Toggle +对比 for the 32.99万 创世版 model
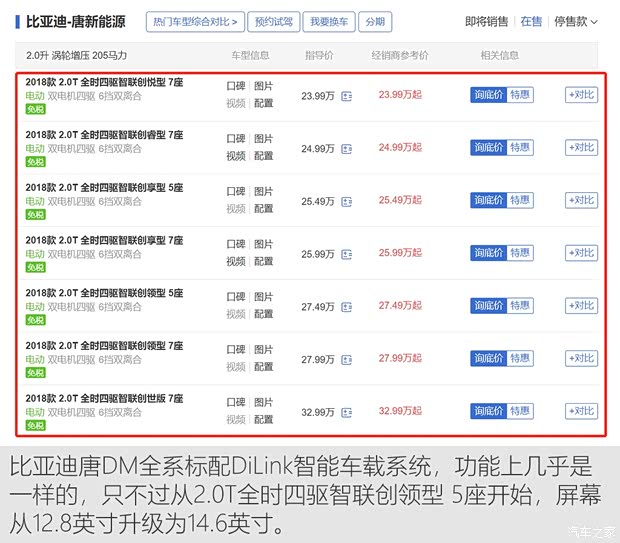 581,411
